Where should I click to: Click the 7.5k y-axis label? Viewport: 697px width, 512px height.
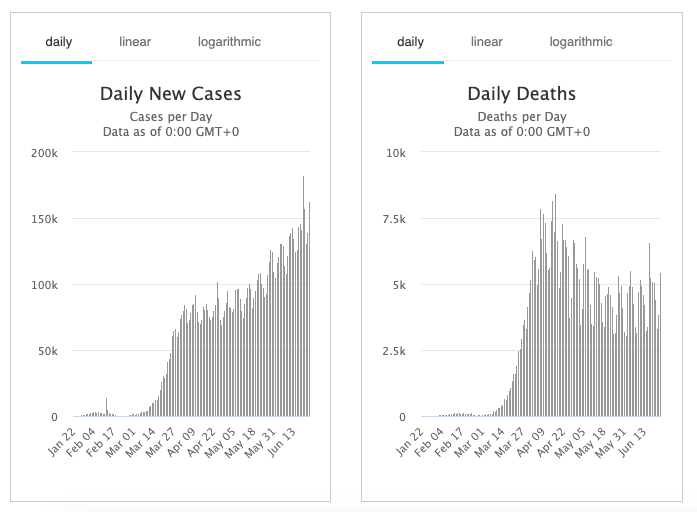[396, 219]
